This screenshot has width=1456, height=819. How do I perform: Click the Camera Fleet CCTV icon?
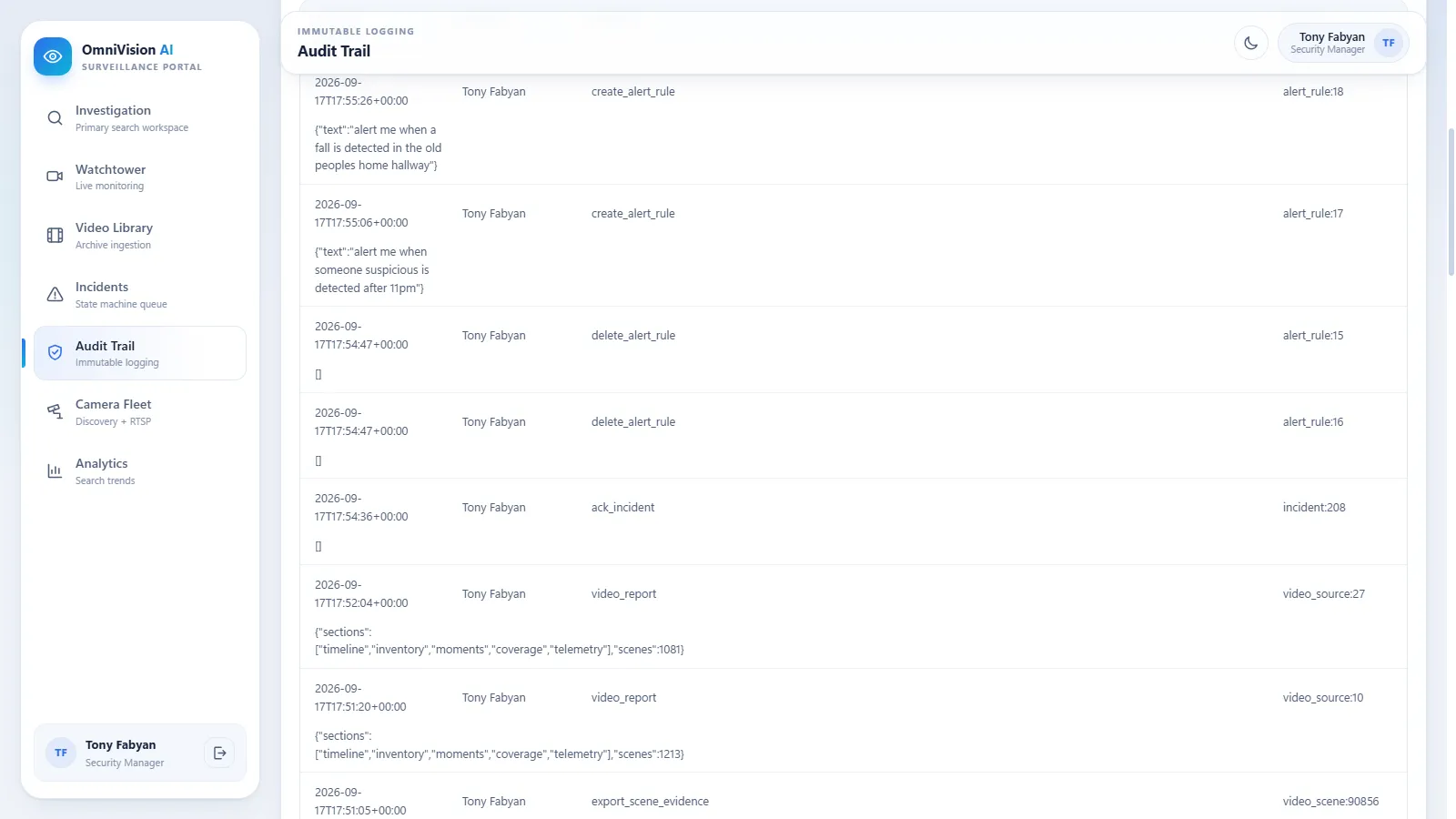55,412
